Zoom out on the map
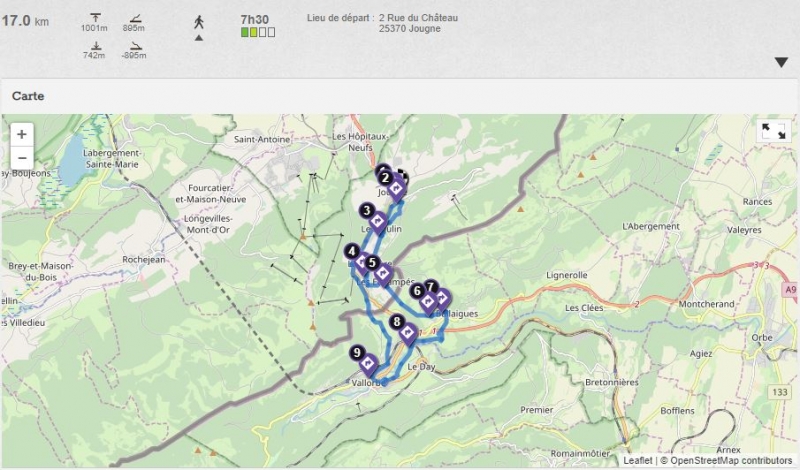Image resolution: width=800 pixels, height=470 pixels. click(x=22, y=158)
